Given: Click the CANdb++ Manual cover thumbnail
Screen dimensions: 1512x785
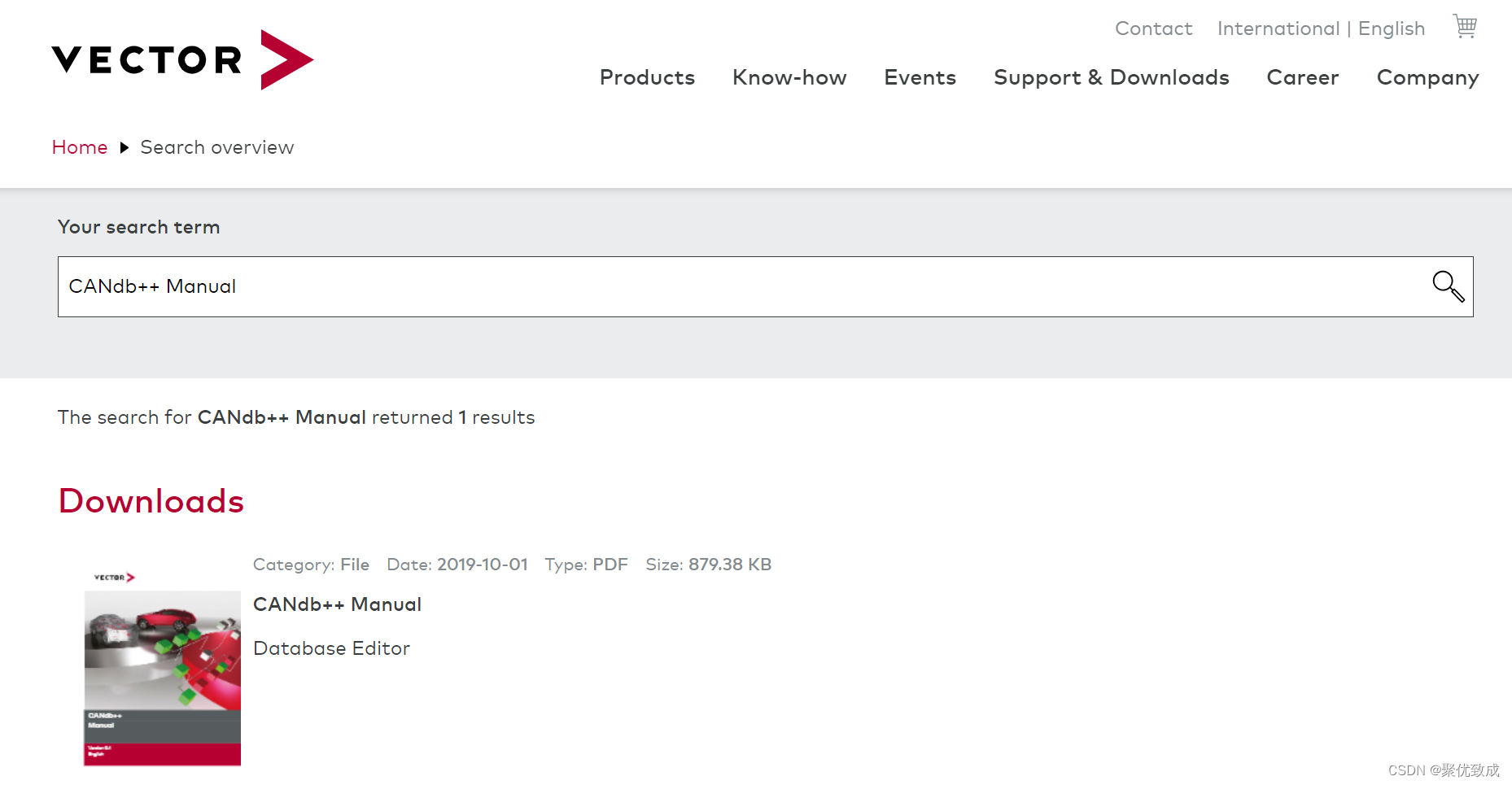Looking at the screenshot, I should coord(162,667).
